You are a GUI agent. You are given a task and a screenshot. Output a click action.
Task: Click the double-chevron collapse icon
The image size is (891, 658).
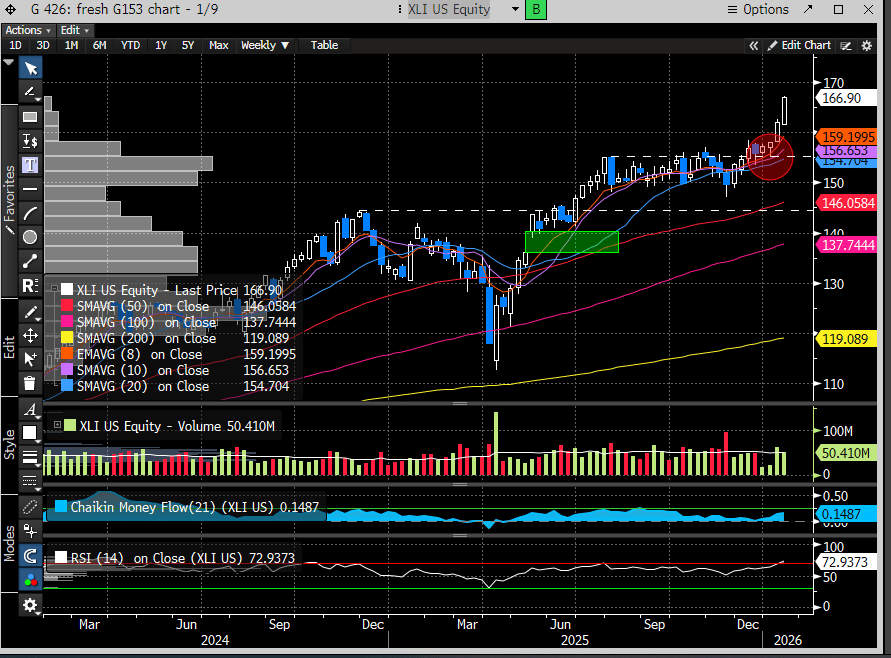click(x=753, y=46)
